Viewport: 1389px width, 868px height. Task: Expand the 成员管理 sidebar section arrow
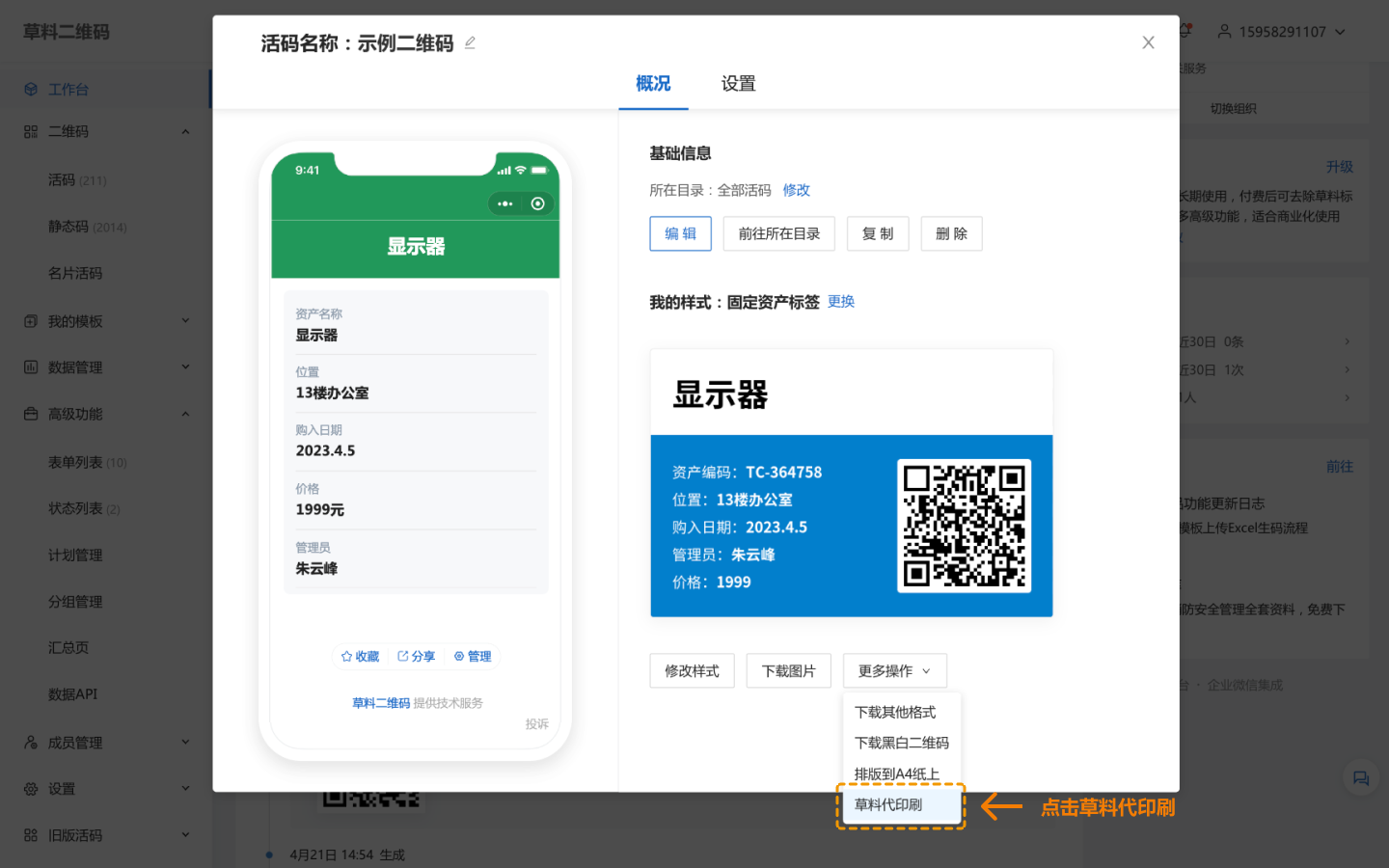coord(185,743)
